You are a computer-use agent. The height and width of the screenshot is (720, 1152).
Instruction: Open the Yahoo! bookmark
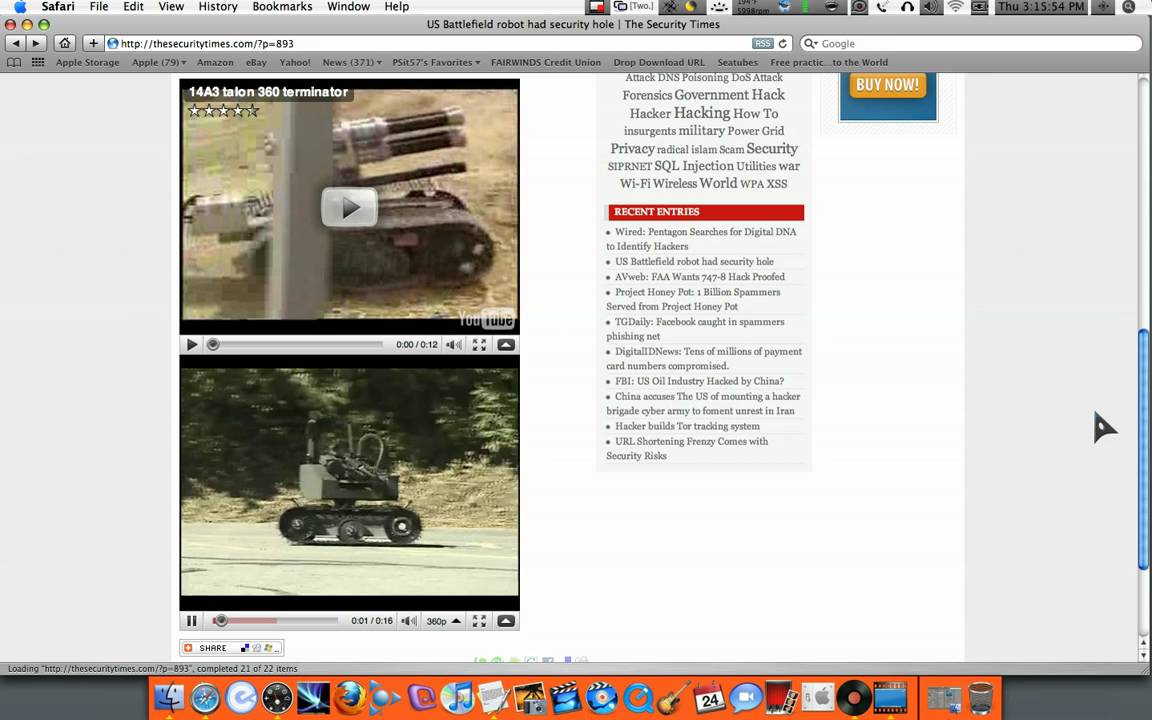[295, 62]
